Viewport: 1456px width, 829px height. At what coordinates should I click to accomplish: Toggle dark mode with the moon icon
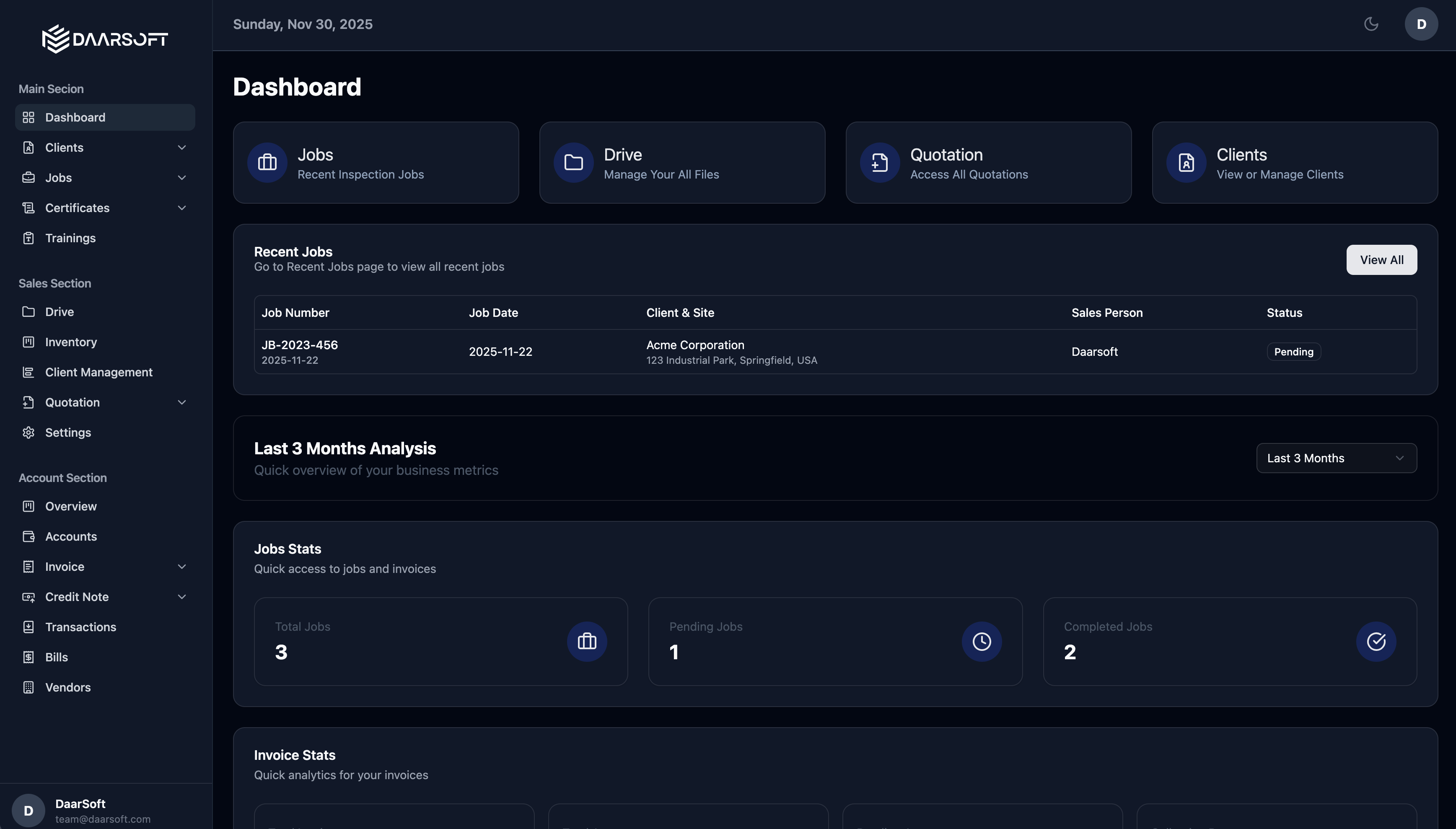tap(1371, 23)
